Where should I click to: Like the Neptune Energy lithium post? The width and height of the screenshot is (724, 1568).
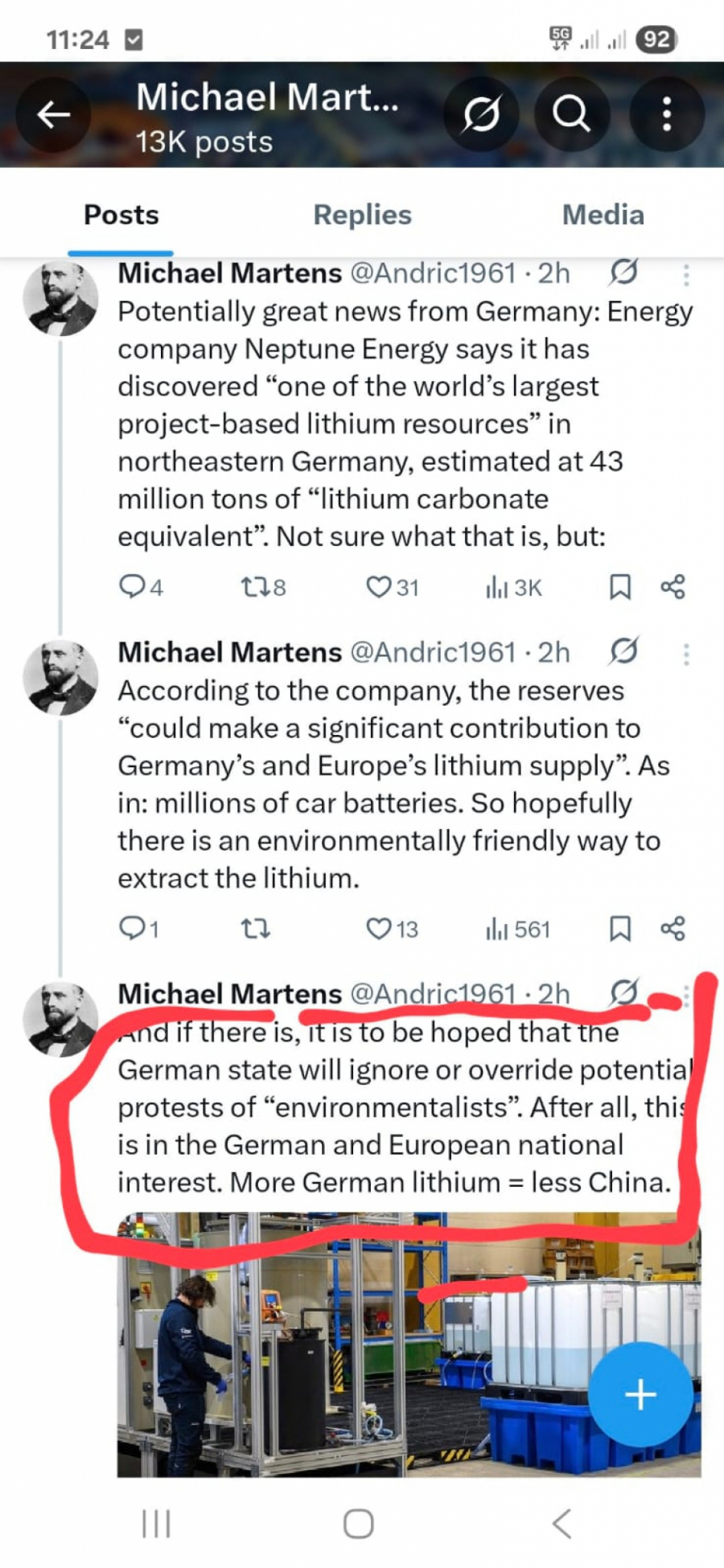click(379, 588)
